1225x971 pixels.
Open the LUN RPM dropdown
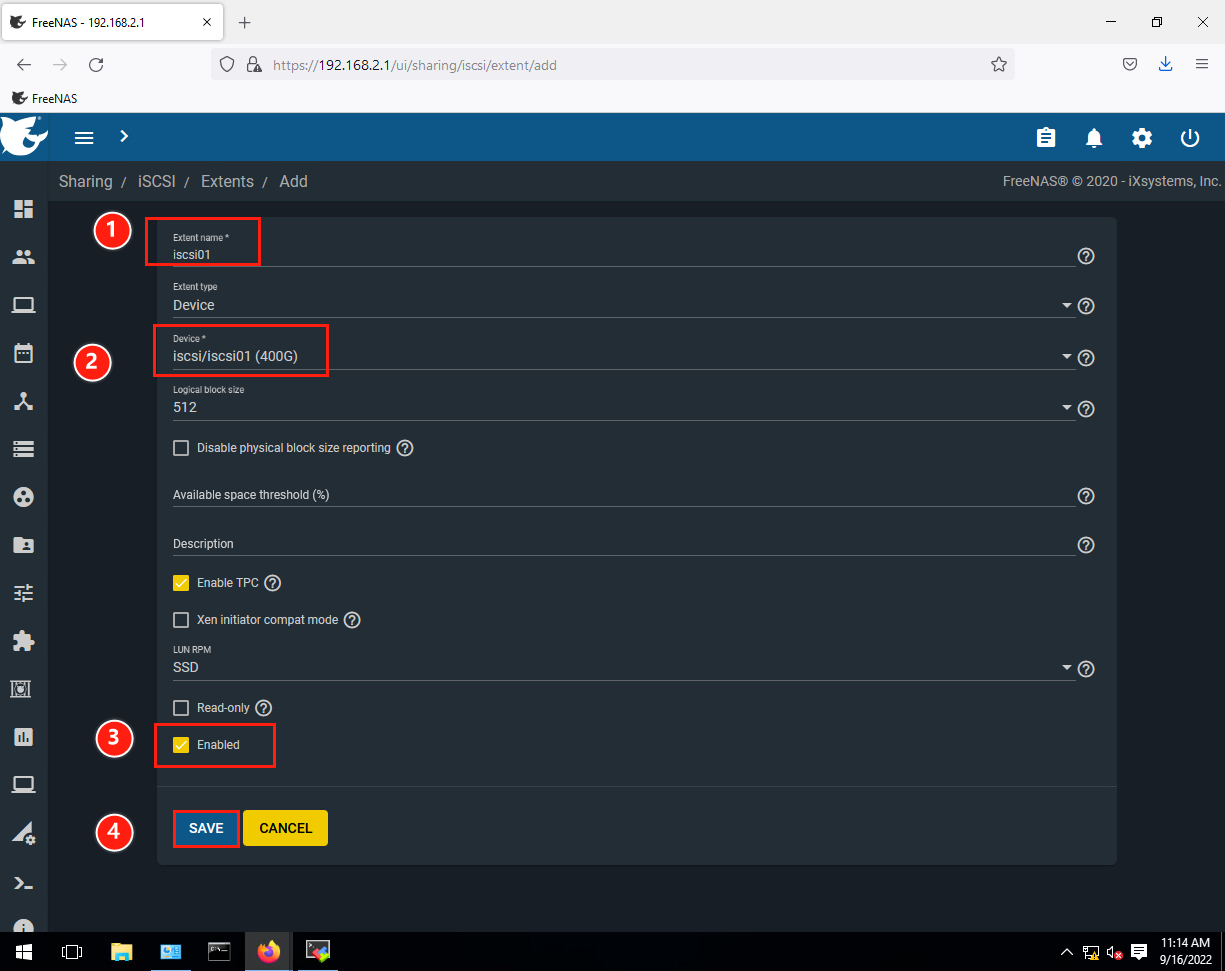point(624,668)
